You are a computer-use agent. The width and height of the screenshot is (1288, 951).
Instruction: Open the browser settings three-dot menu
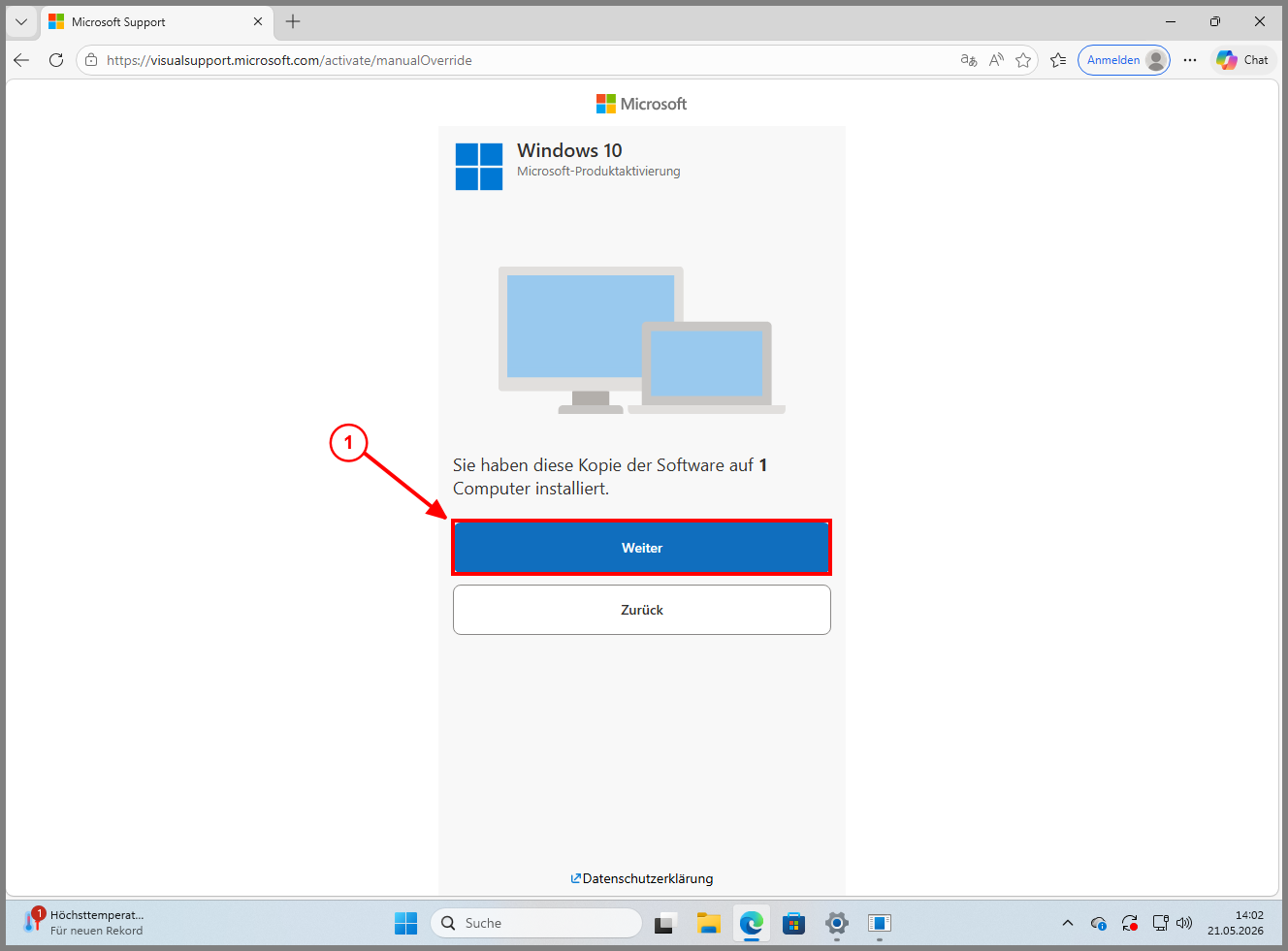click(1190, 60)
